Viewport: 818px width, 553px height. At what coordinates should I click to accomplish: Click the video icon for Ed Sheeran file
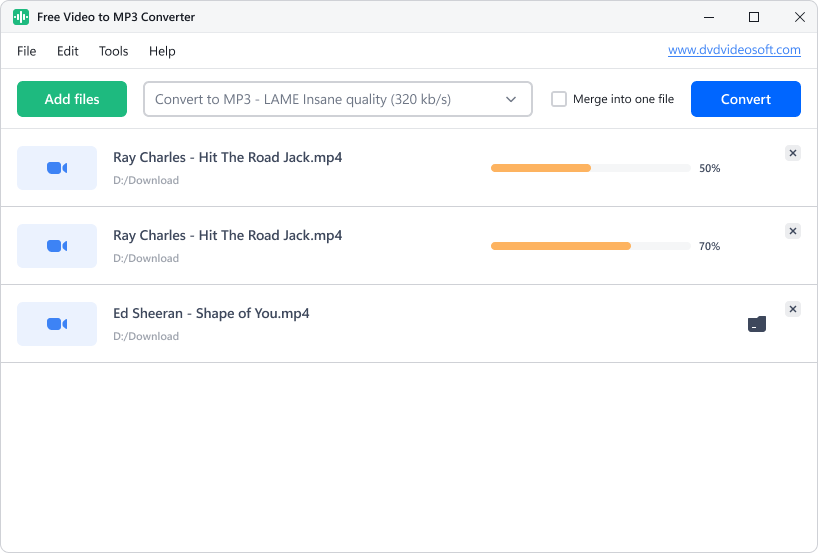pos(57,324)
